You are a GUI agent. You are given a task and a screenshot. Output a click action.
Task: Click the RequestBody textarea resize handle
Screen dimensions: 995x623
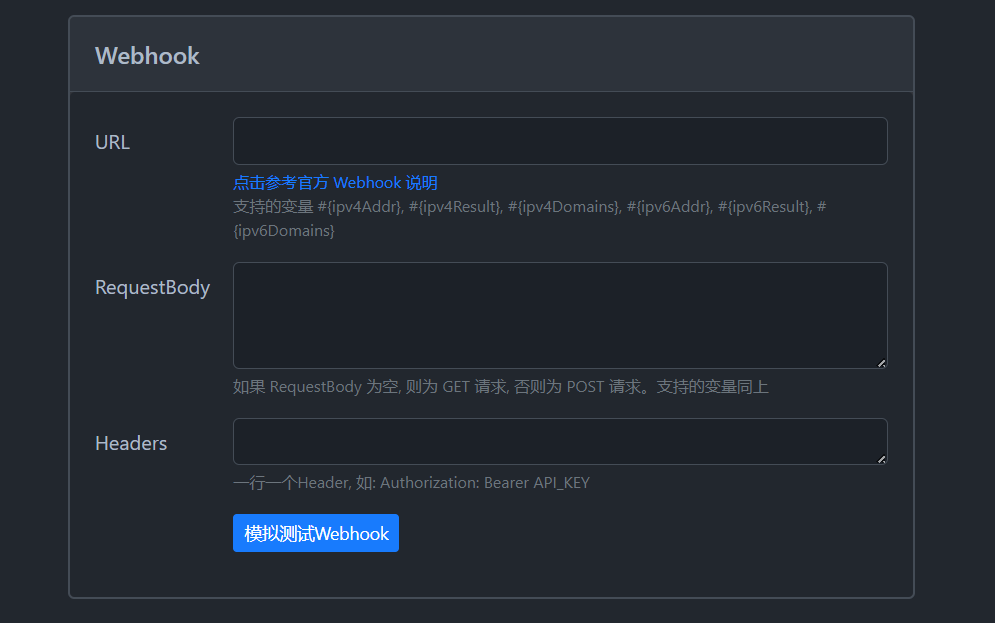tap(881, 363)
